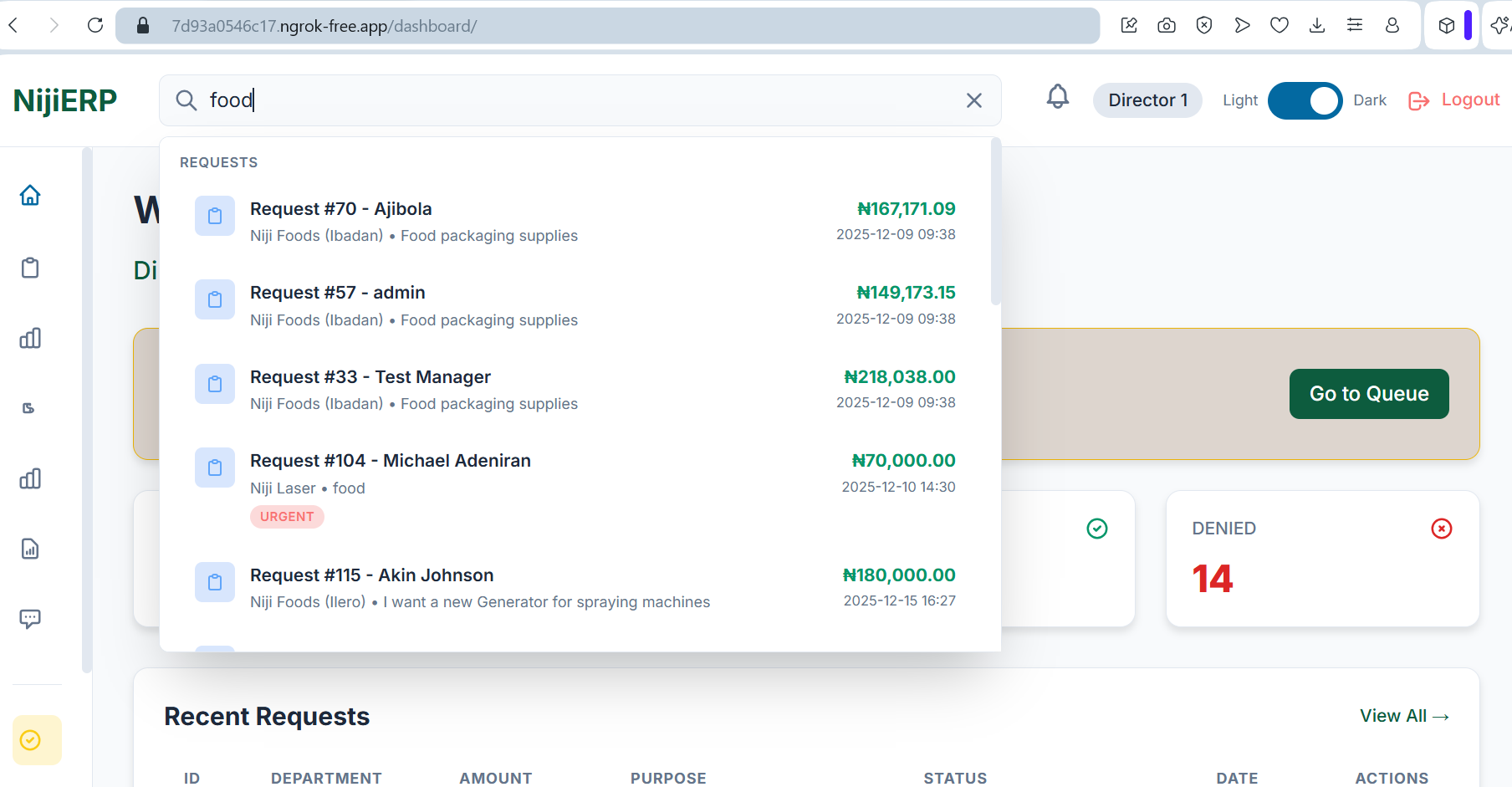Open the Home sidebar icon
Viewport: 1512px width, 787px height.
[x=30, y=195]
